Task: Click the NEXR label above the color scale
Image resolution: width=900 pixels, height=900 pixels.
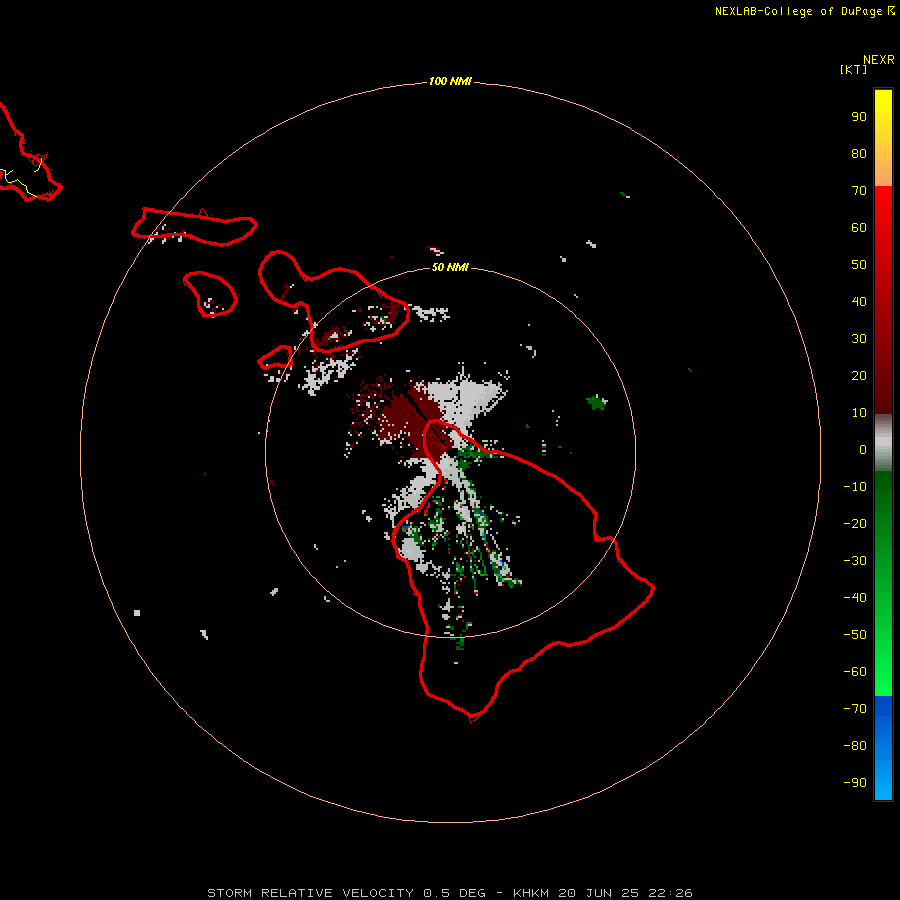Action: pos(878,60)
